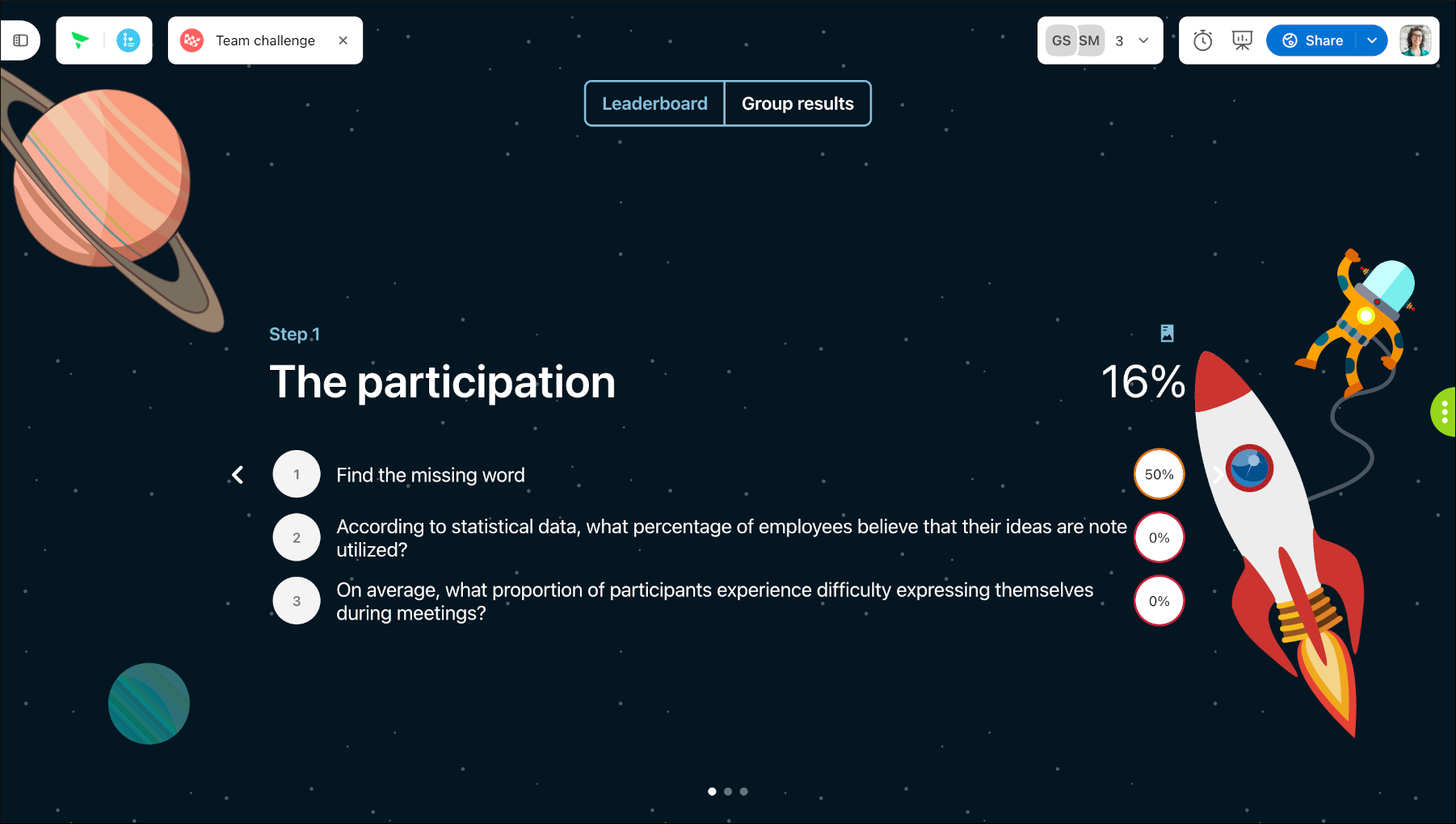Viewport: 1456px width, 824px height.
Task: Go to previous step arrow
Action: coord(238,475)
